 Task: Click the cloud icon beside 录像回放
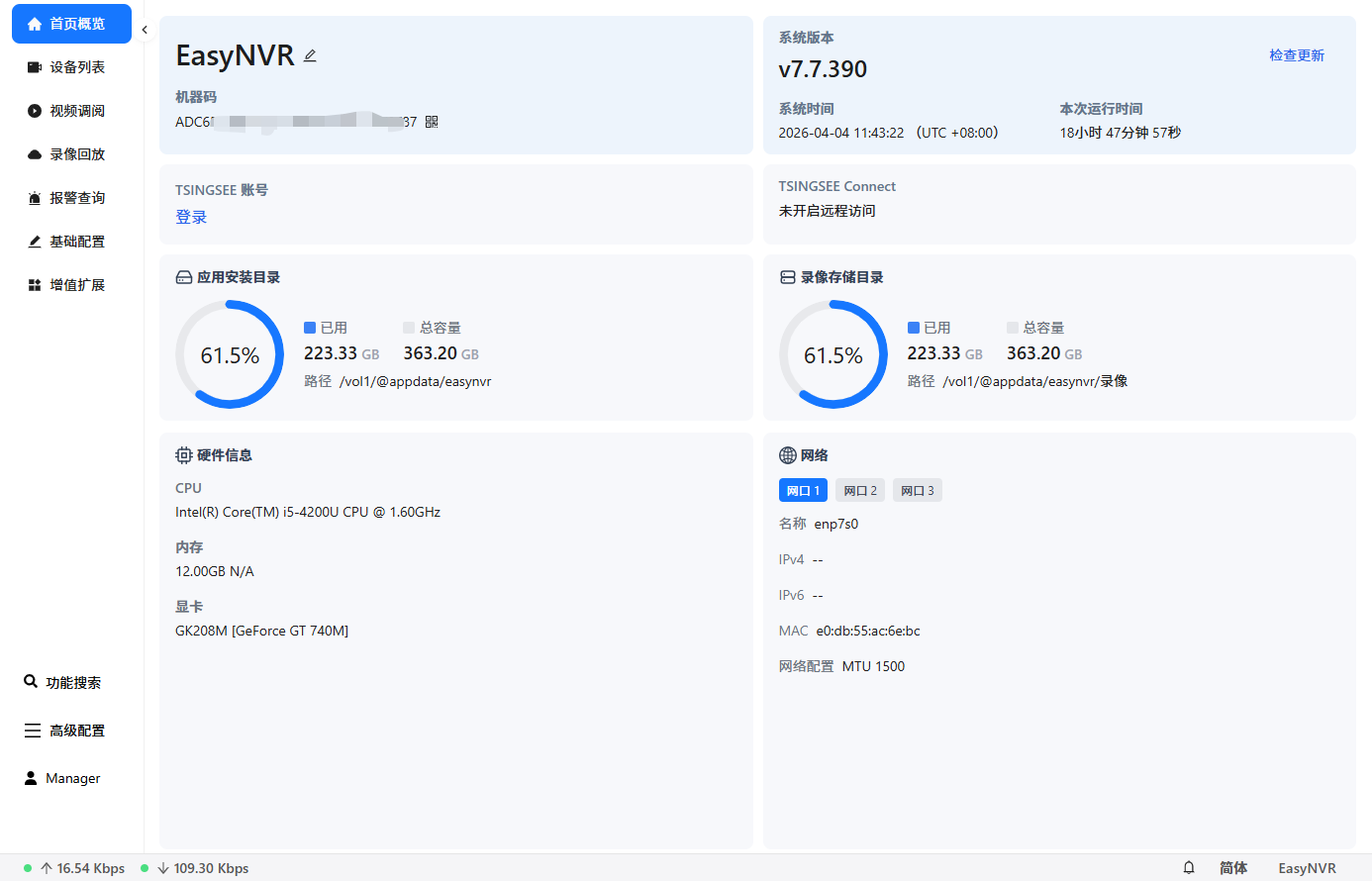35,154
